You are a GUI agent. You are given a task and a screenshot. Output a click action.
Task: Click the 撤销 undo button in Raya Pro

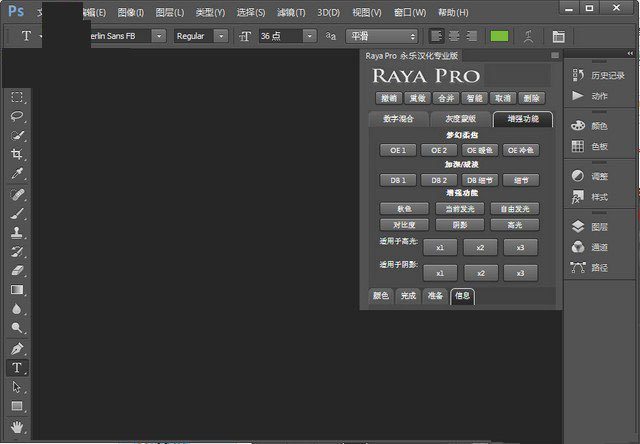pyautogui.click(x=389, y=98)
